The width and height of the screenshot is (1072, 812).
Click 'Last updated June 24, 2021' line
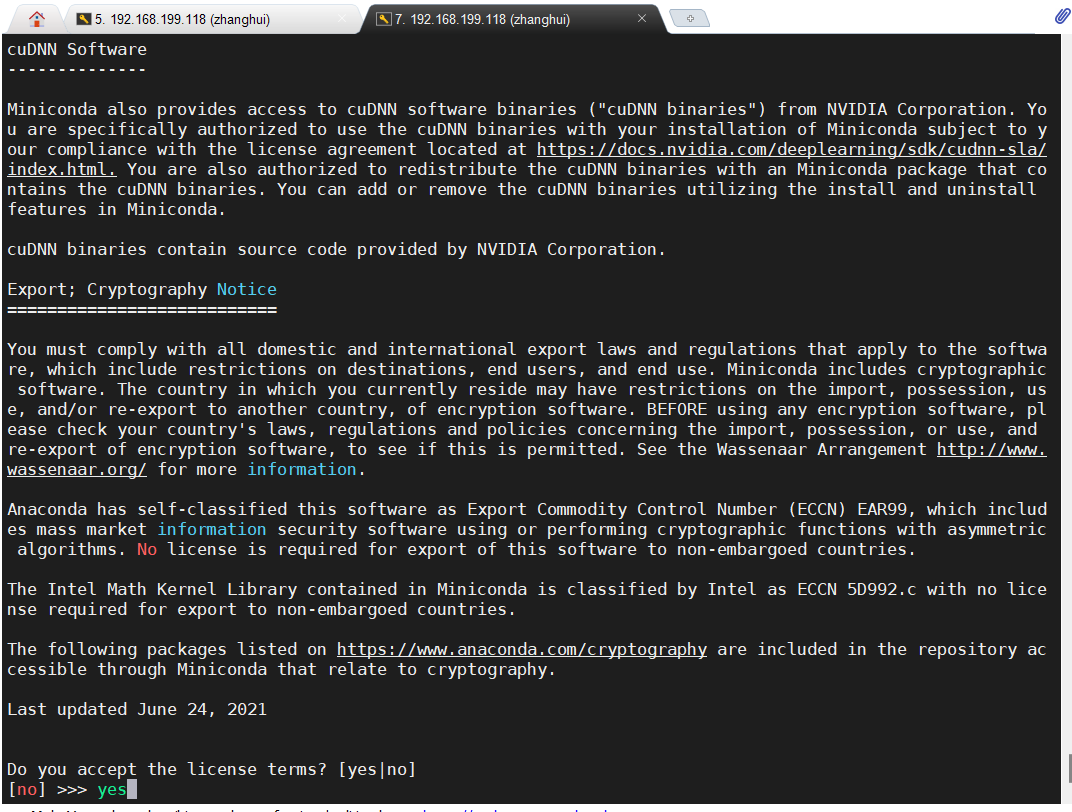point(137,709)
